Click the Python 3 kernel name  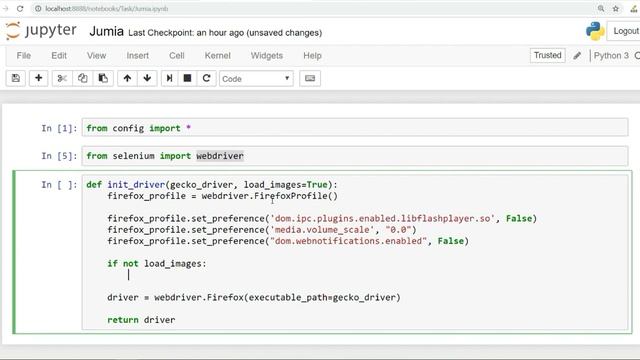611,56
